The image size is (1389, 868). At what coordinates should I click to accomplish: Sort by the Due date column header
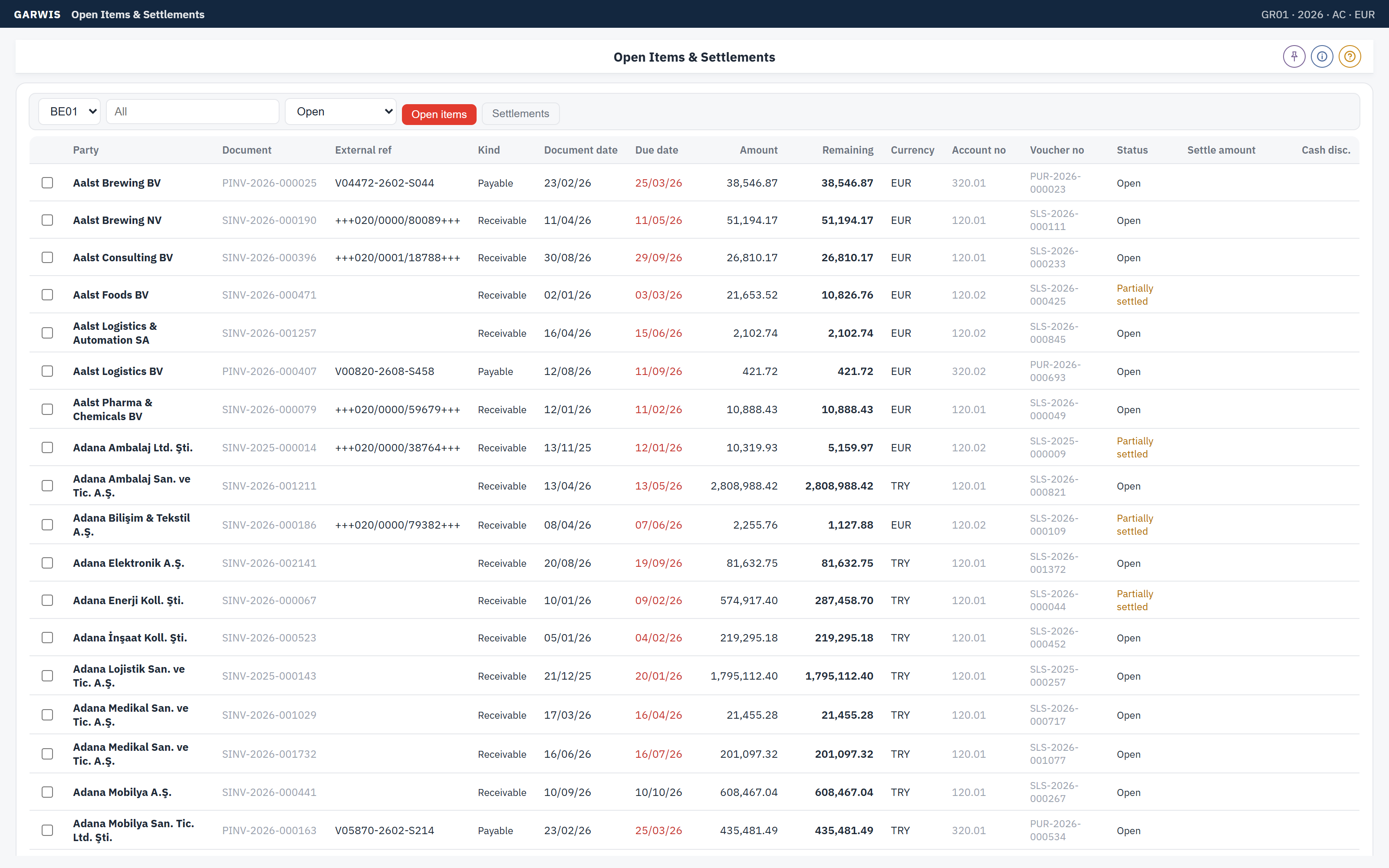656,150
